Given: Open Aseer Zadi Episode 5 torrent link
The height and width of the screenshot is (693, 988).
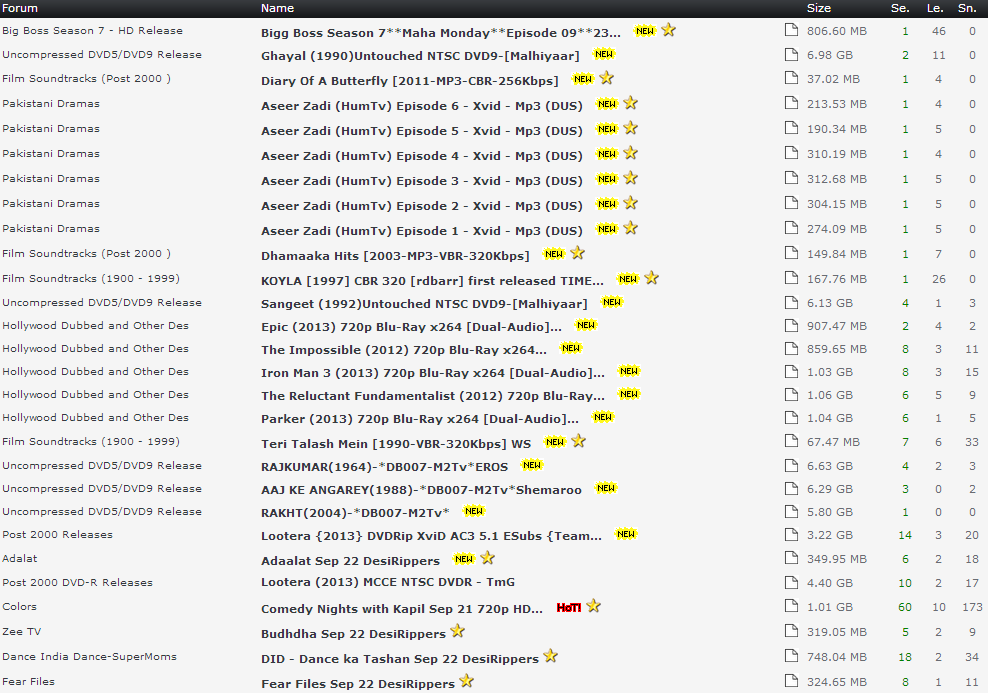Looking at the screenshot, I should (x=422, y=131).
